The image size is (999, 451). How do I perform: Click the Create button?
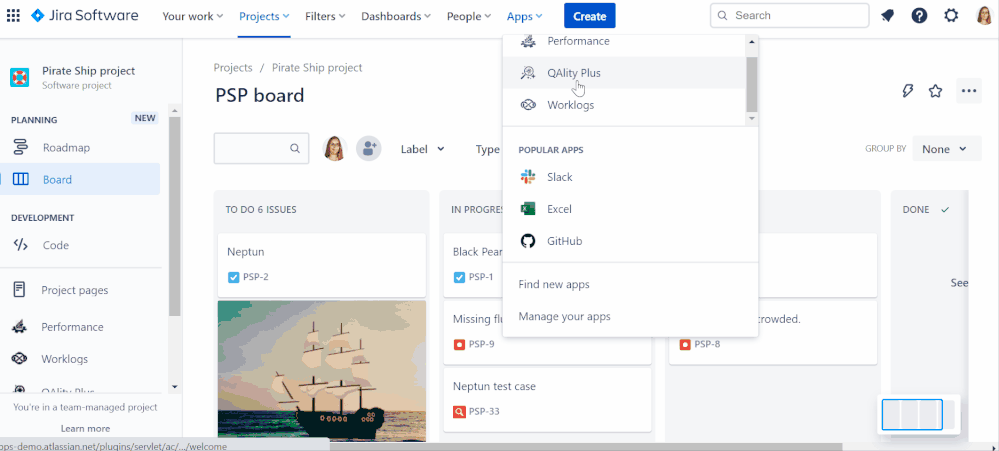(589, 16)
